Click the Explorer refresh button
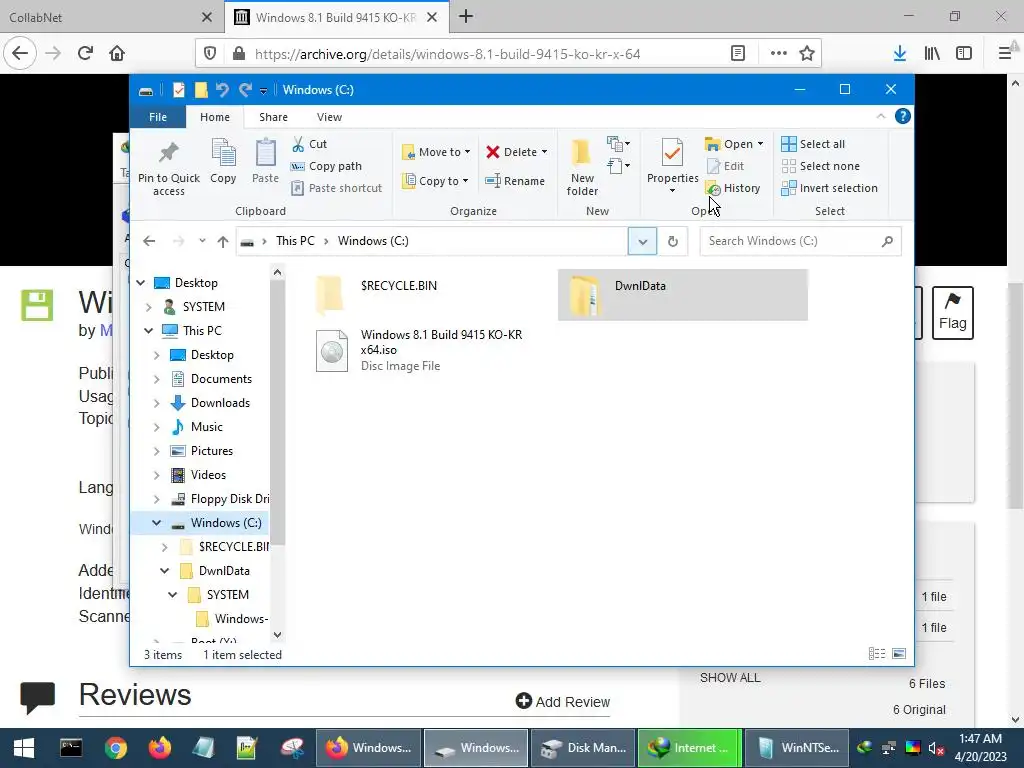 [x=673, y=242]
